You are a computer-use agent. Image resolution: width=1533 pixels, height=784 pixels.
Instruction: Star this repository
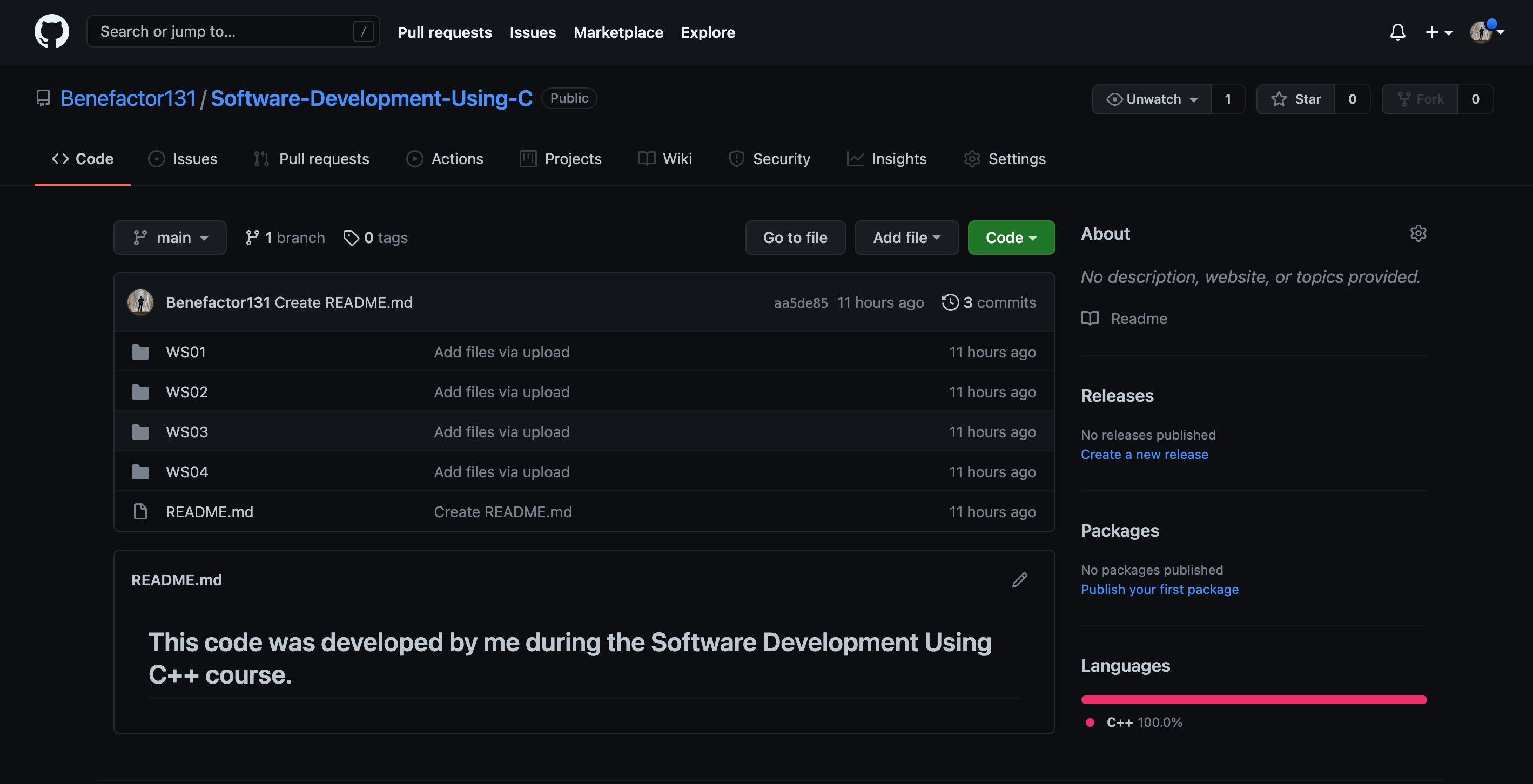click(x=1296, y=99)
